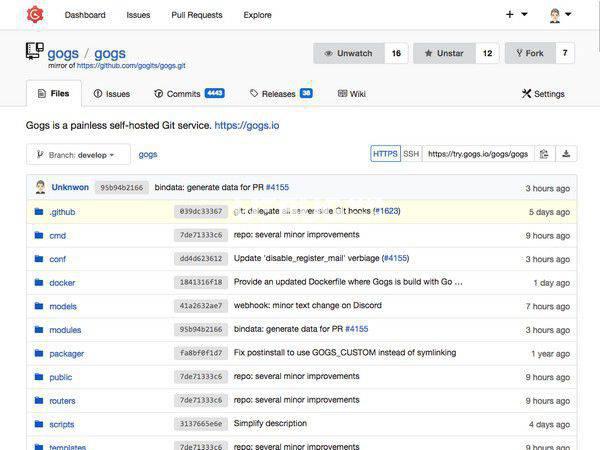Click the gogs breadcrumb path link

coord(148,155)
